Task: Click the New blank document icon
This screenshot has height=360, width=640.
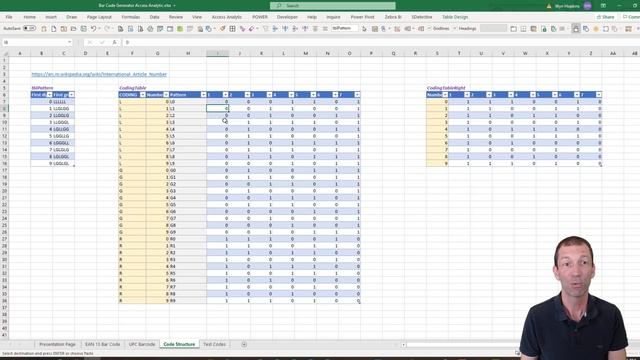Action: [x=53, y=29]
